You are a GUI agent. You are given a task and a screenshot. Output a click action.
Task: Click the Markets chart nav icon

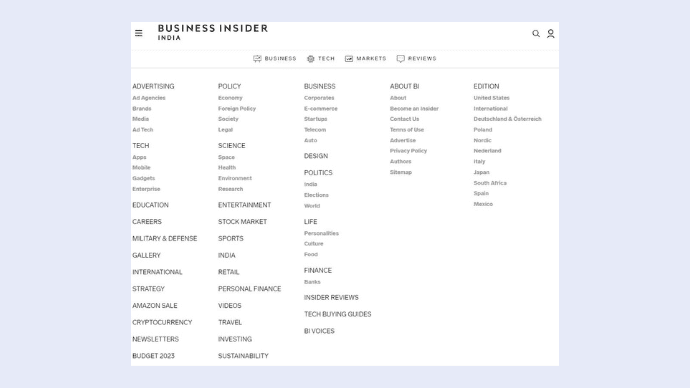(x=349, y=59)
